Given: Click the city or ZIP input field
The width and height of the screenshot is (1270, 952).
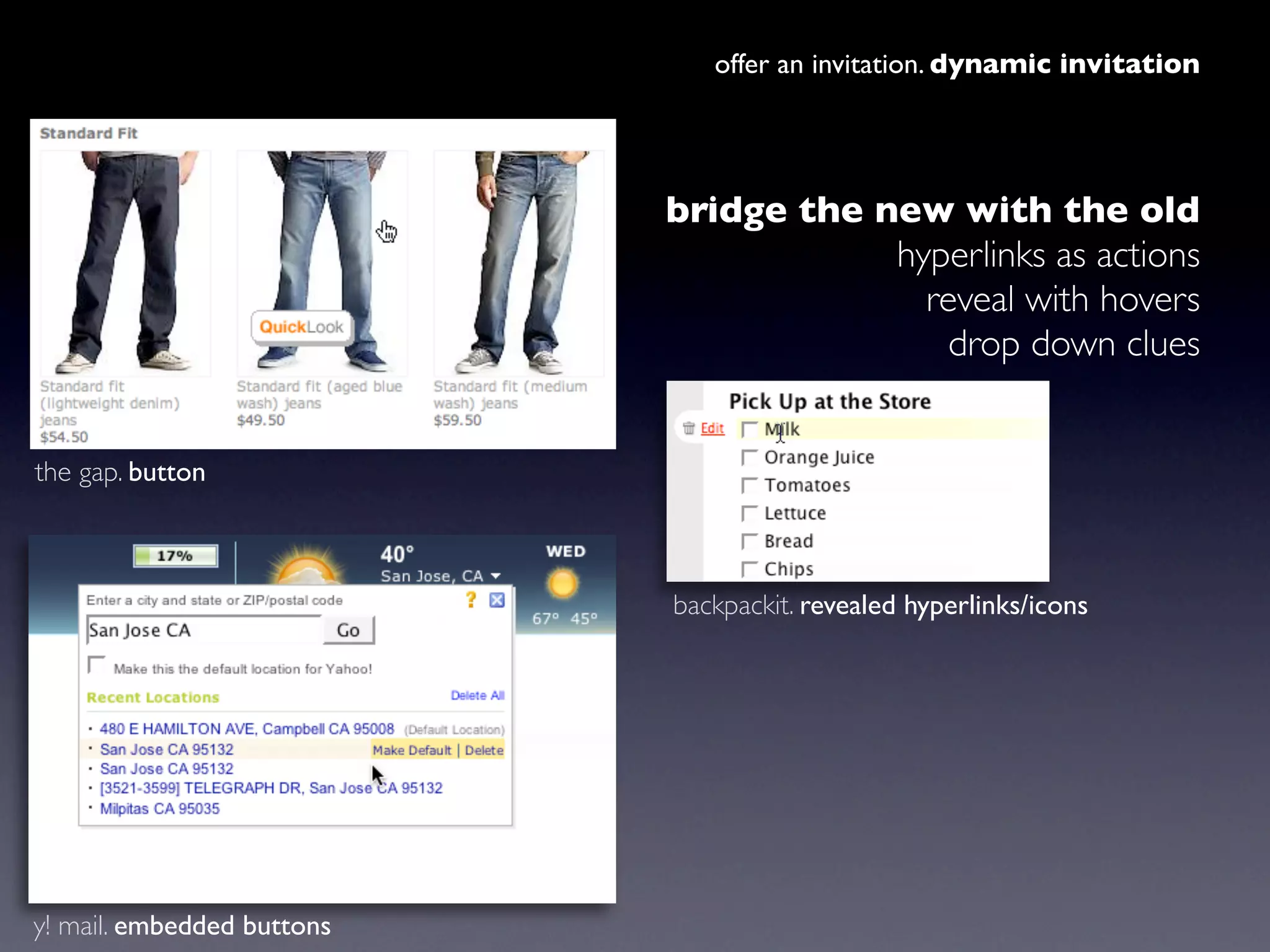Looking at the screenshot, I should pos(205,630).
